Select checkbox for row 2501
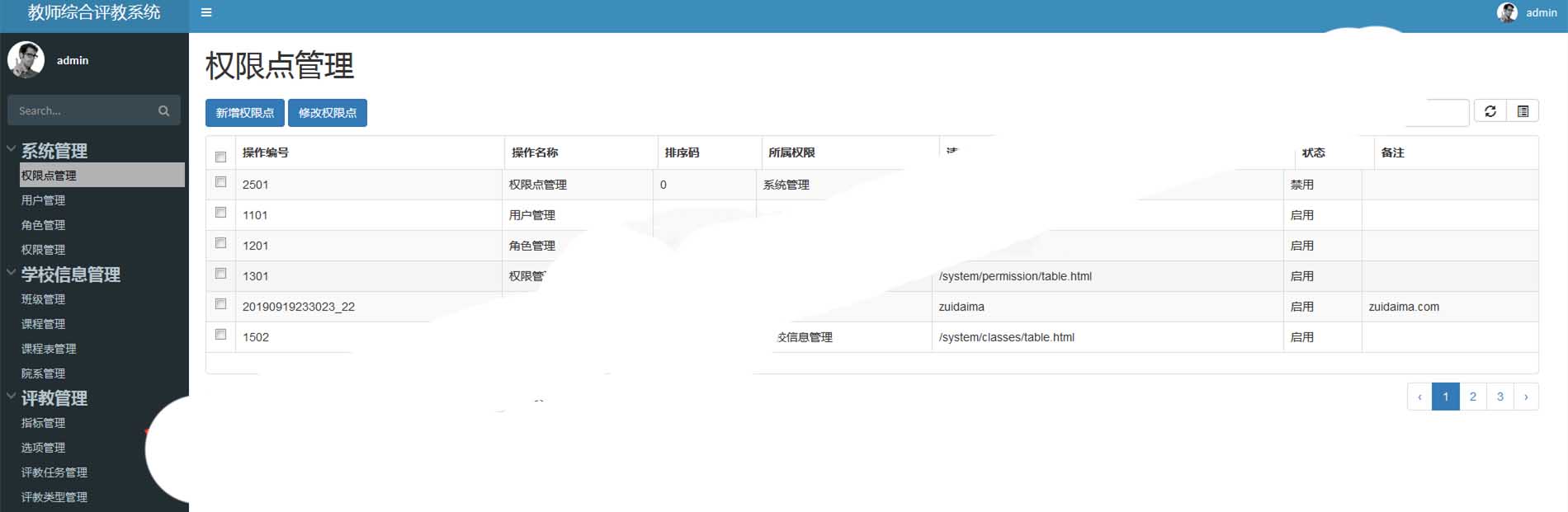 pyautogui.click(x=220, y=181)
